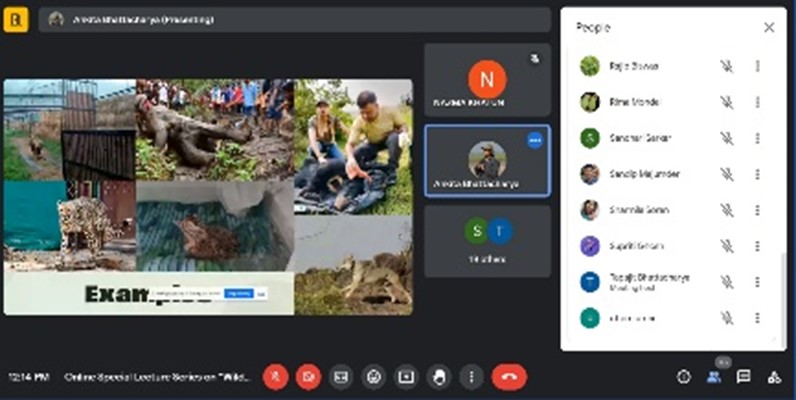Raise hand using the hand icon
The image size is (796, 400).
pos(438,377)
